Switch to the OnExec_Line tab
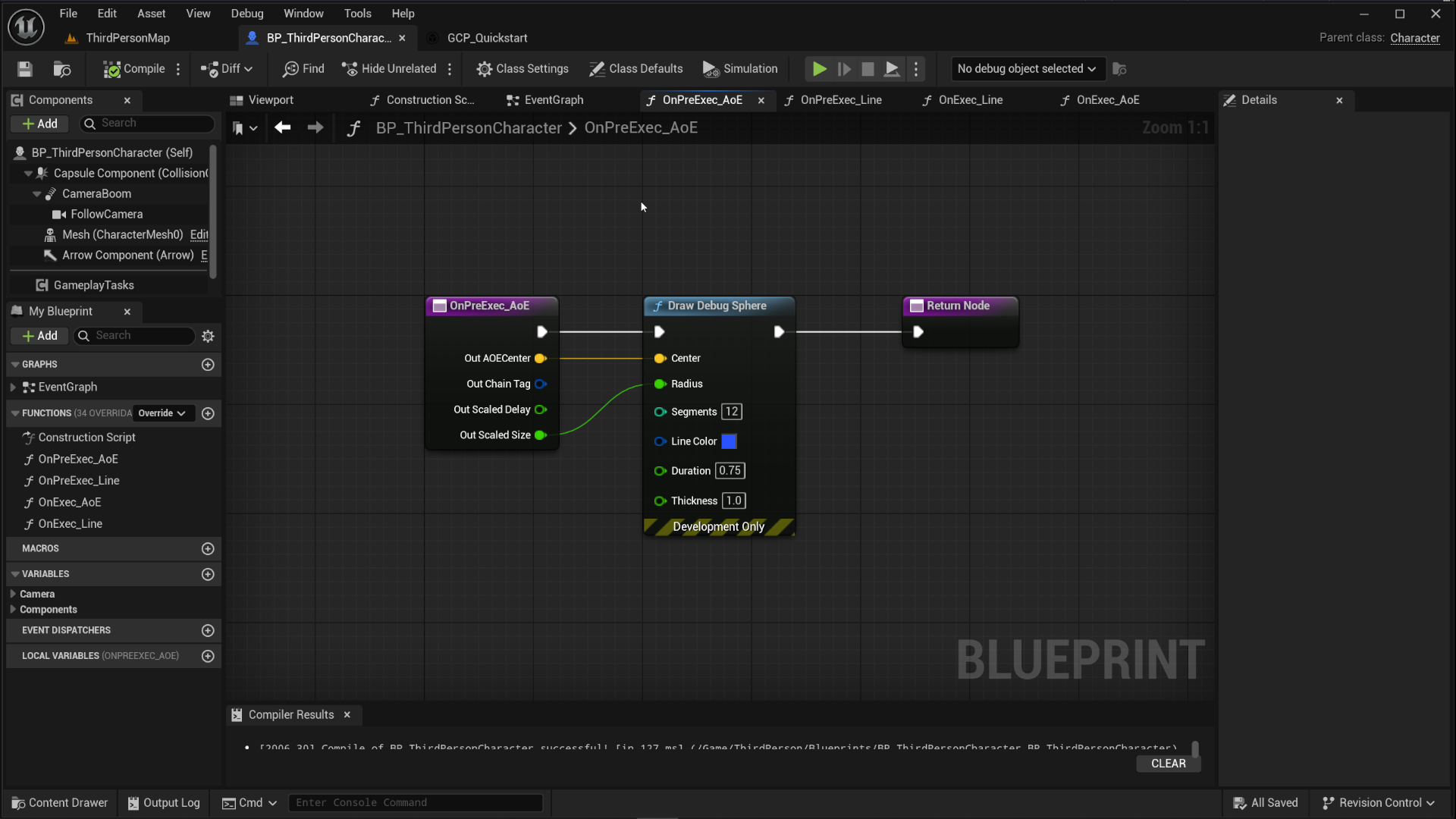Image resolution: width=1456 pixels, height=819 pixels. 971,100
